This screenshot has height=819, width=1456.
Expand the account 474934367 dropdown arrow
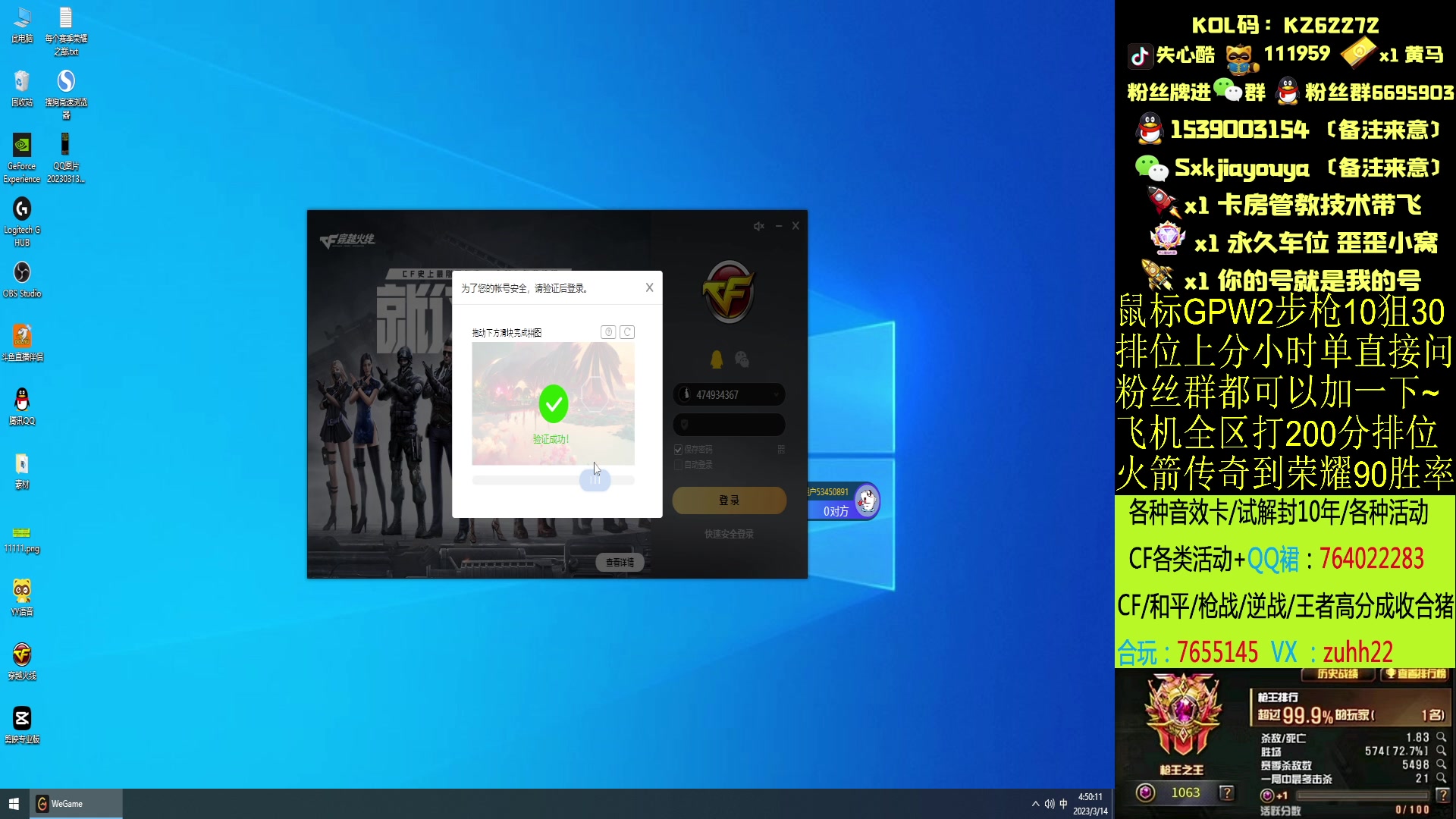pos(776,395)
